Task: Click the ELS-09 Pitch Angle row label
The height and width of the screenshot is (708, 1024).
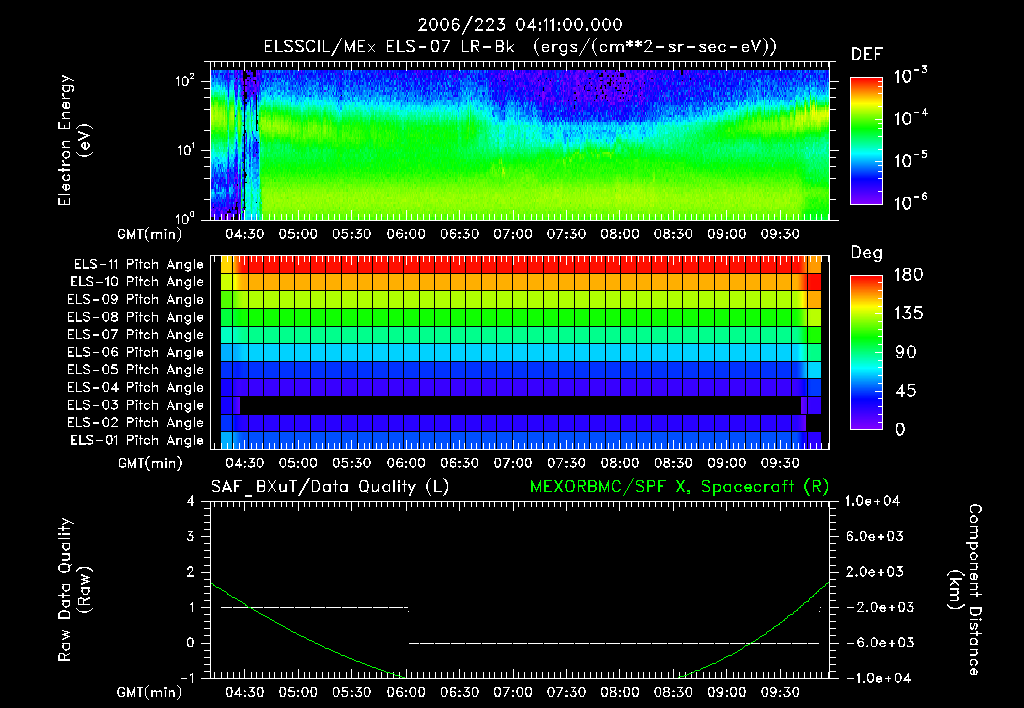Action: click(135, 300)
